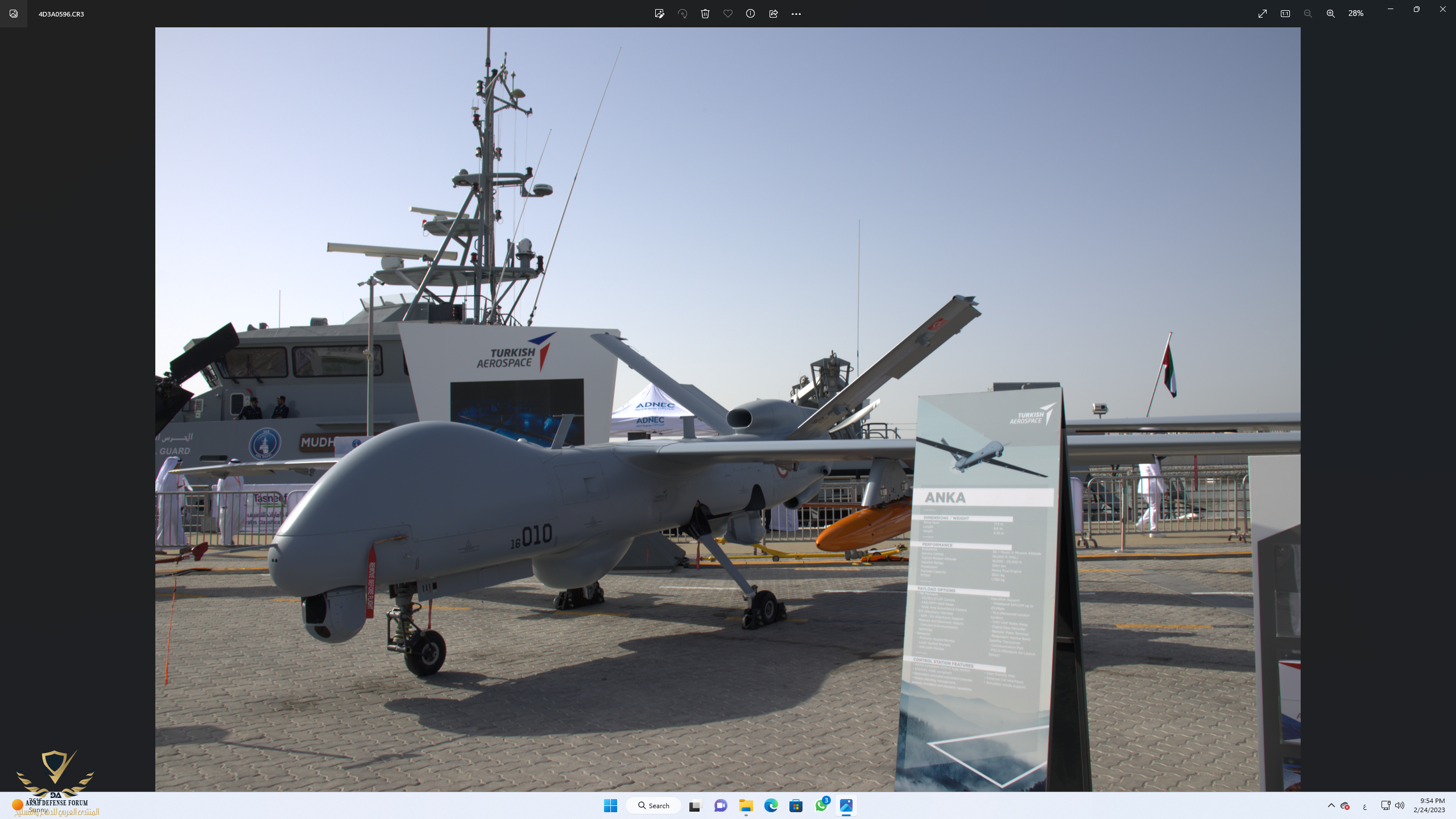Open File Explorer from the taskbar

746,805
